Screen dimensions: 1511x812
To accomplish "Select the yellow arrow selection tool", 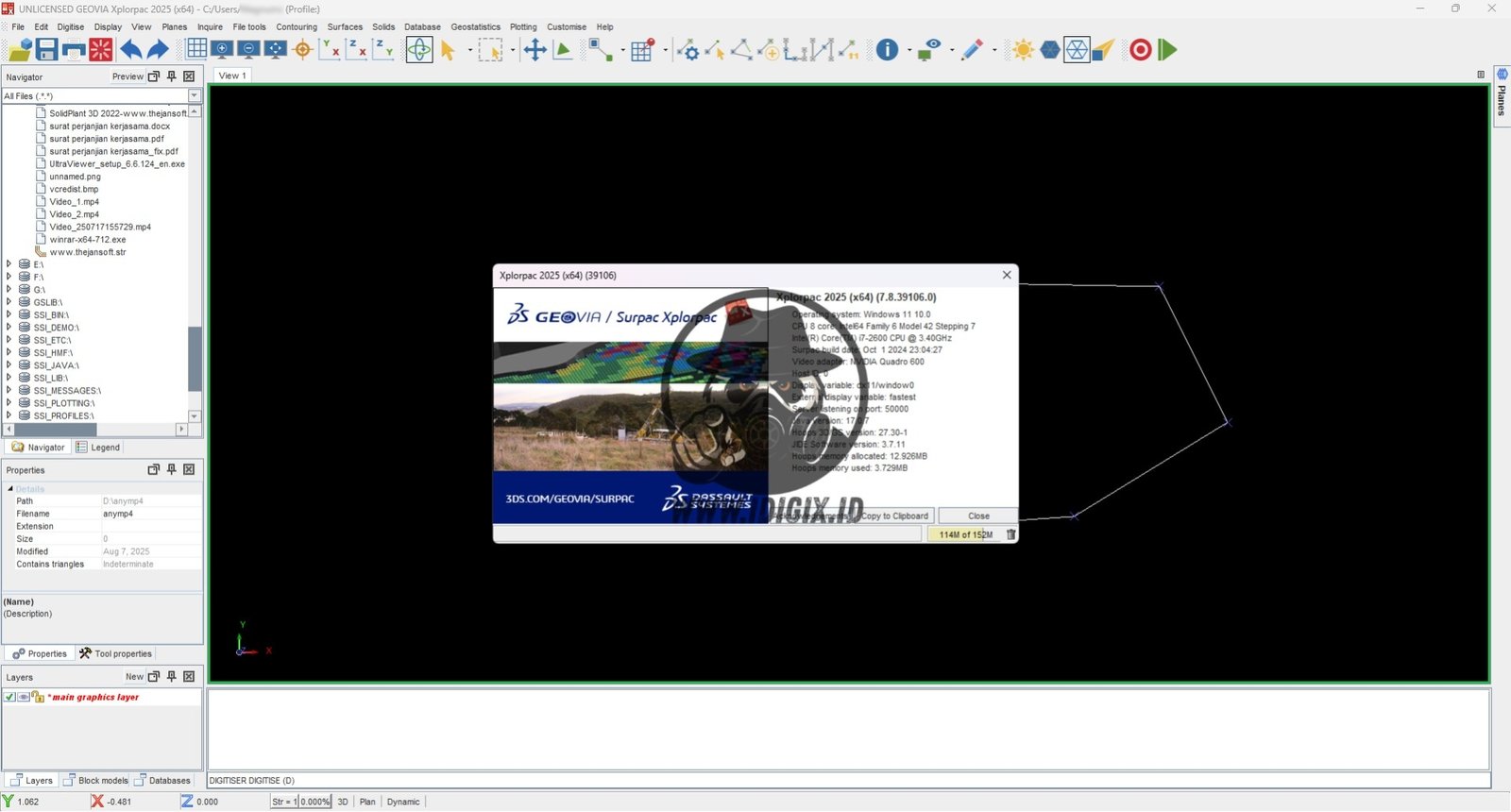I will tap(449, 50).
